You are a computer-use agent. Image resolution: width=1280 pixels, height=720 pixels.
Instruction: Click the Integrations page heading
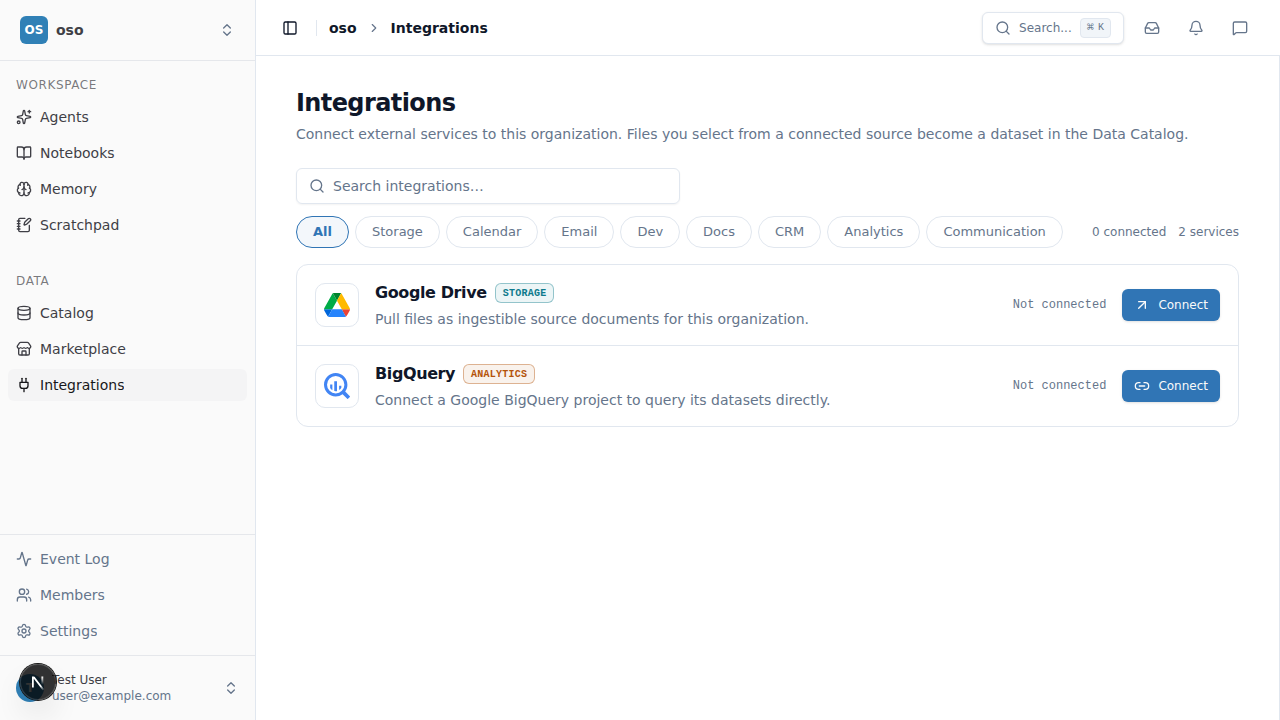point(376,102)
